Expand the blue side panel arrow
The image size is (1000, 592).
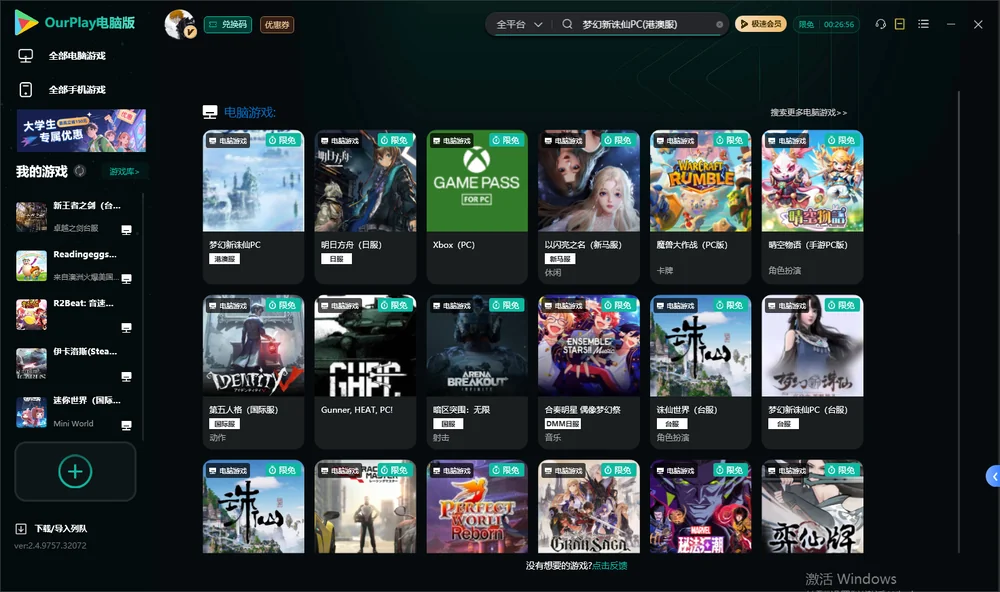[993, 477]
